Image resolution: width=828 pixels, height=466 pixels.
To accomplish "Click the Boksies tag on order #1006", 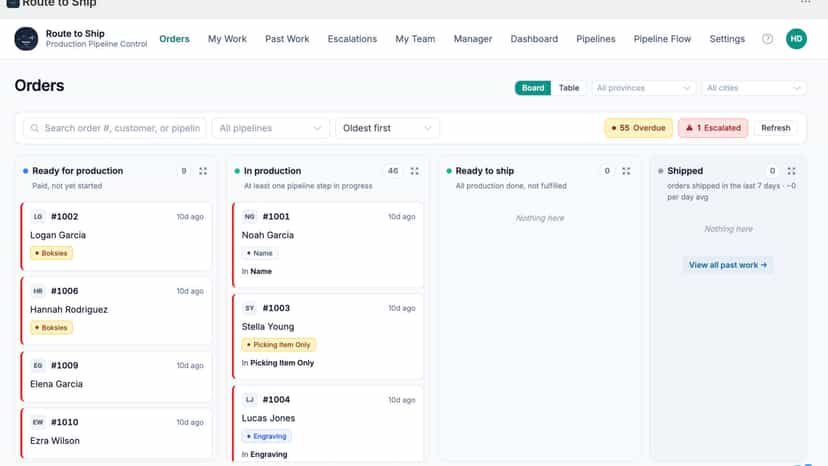I will 52,328.
